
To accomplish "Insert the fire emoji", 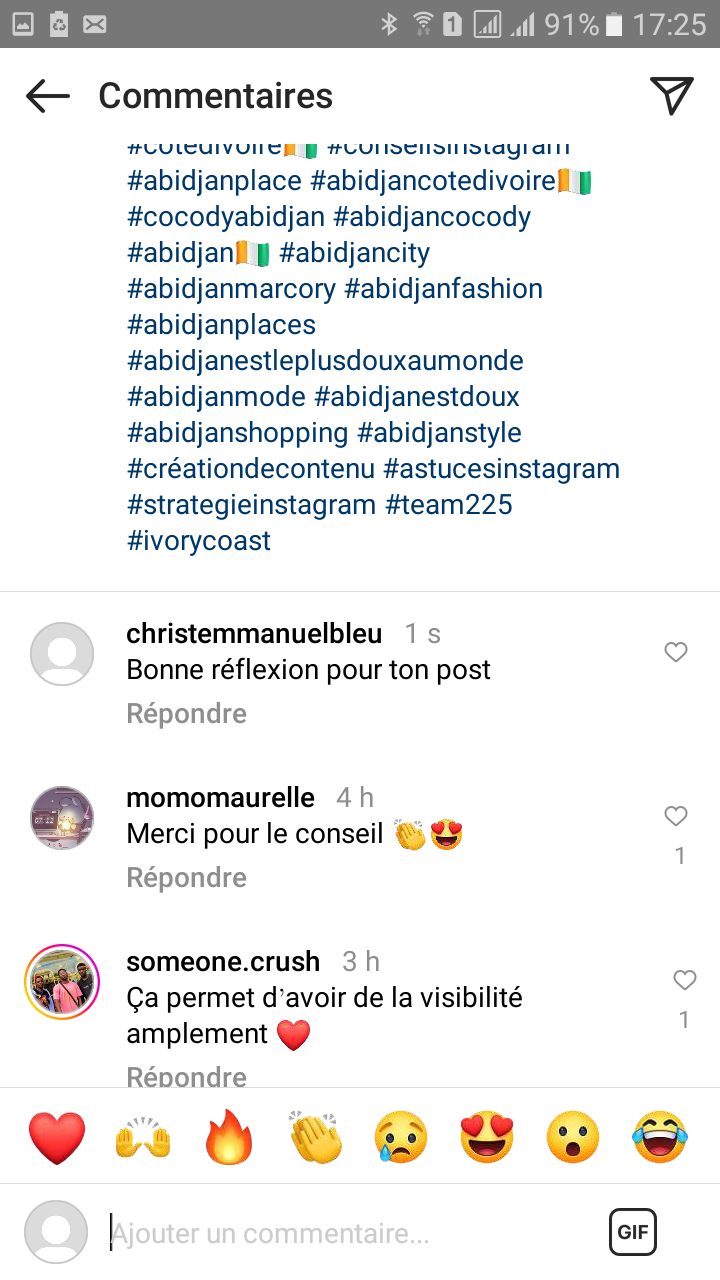I will tap(229, 1137).
